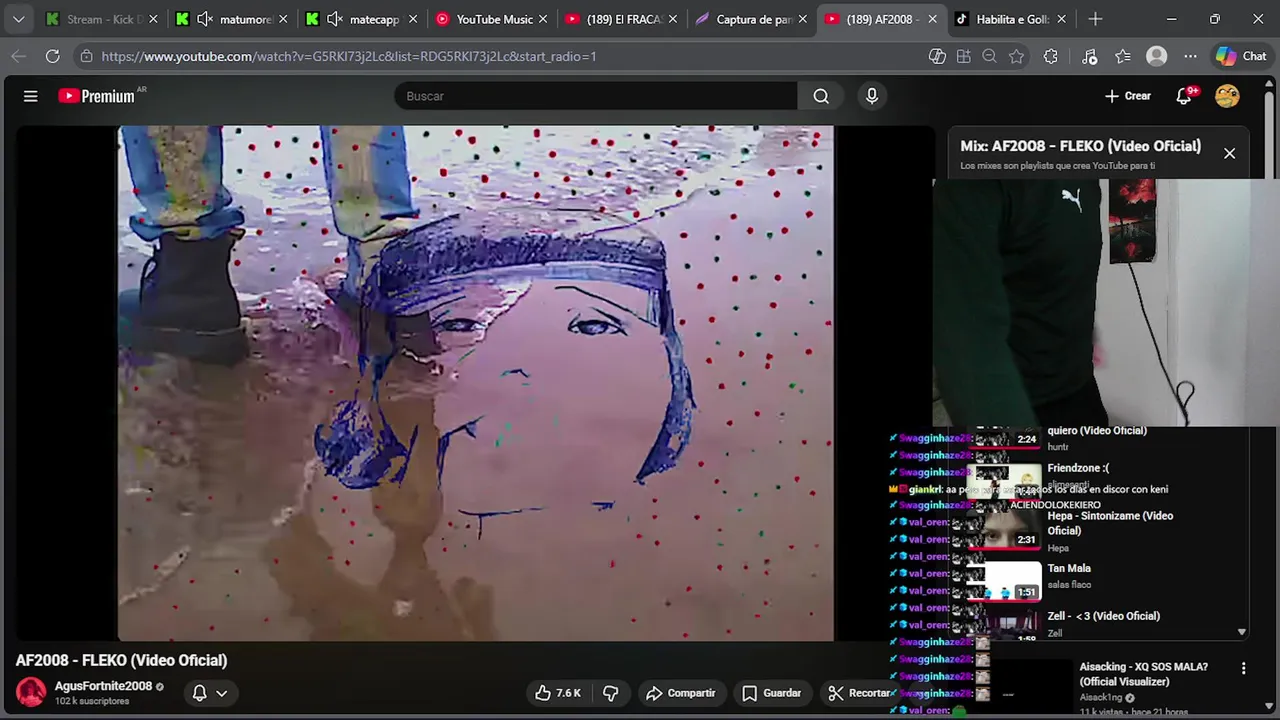Click the Crear create button
Image resolution: width=1280 pixels, height=720 pixels.
(x=1128, y=96)
